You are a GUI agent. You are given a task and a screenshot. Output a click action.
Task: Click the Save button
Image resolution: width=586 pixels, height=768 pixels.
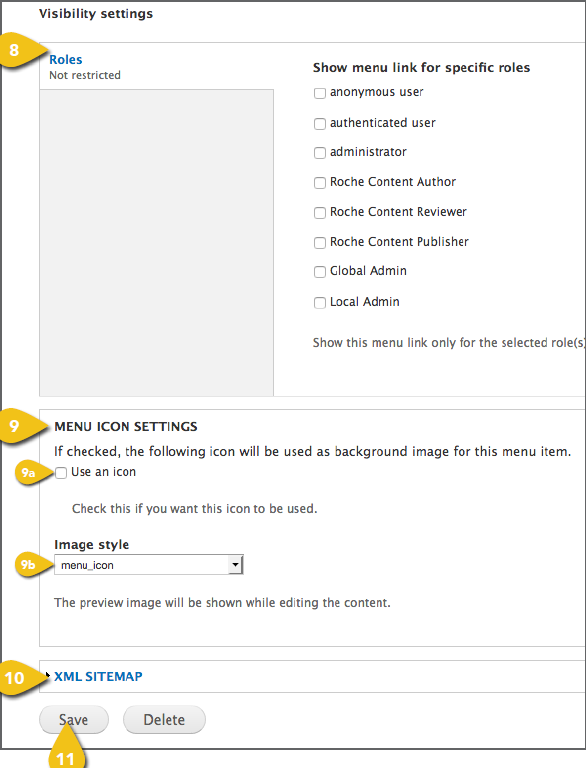[x=73, y=720]
